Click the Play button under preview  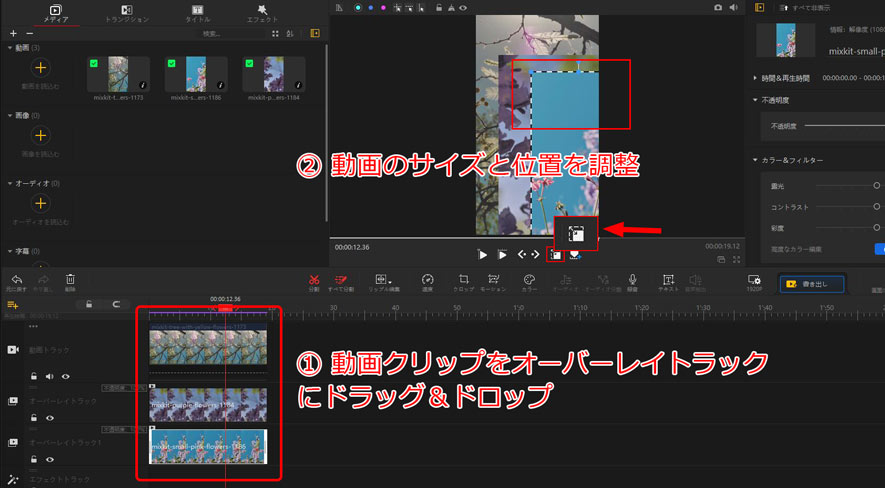point(483,255)
